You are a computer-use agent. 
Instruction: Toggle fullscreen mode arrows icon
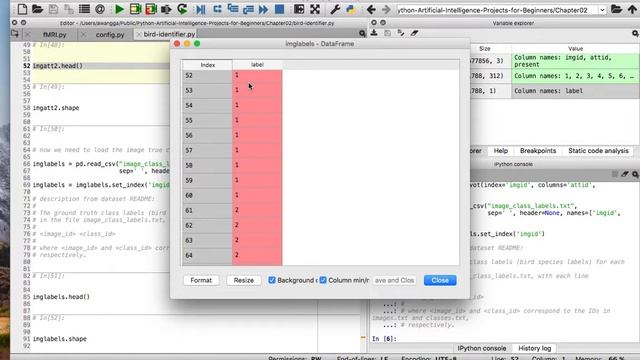click(x=315, y=9)
